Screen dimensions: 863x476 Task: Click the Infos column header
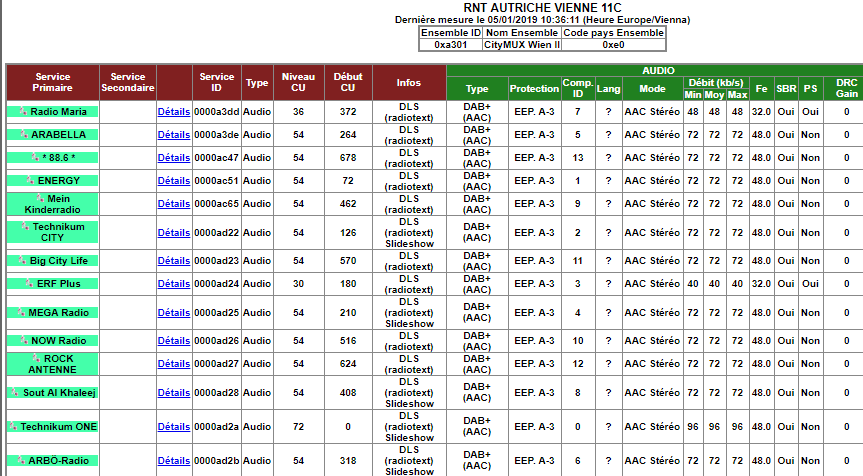click(409, 83)
